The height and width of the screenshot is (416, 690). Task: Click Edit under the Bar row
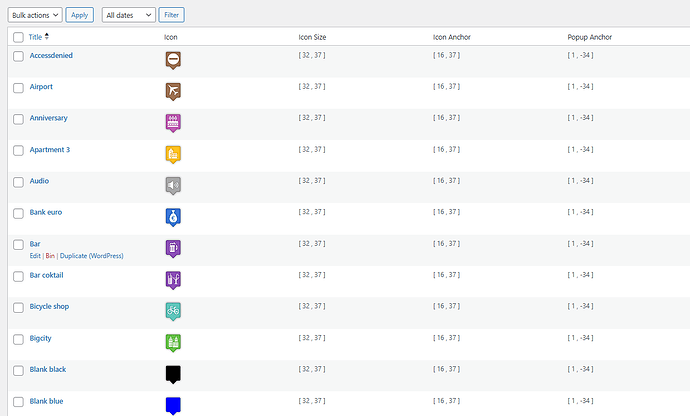[36, 256]
